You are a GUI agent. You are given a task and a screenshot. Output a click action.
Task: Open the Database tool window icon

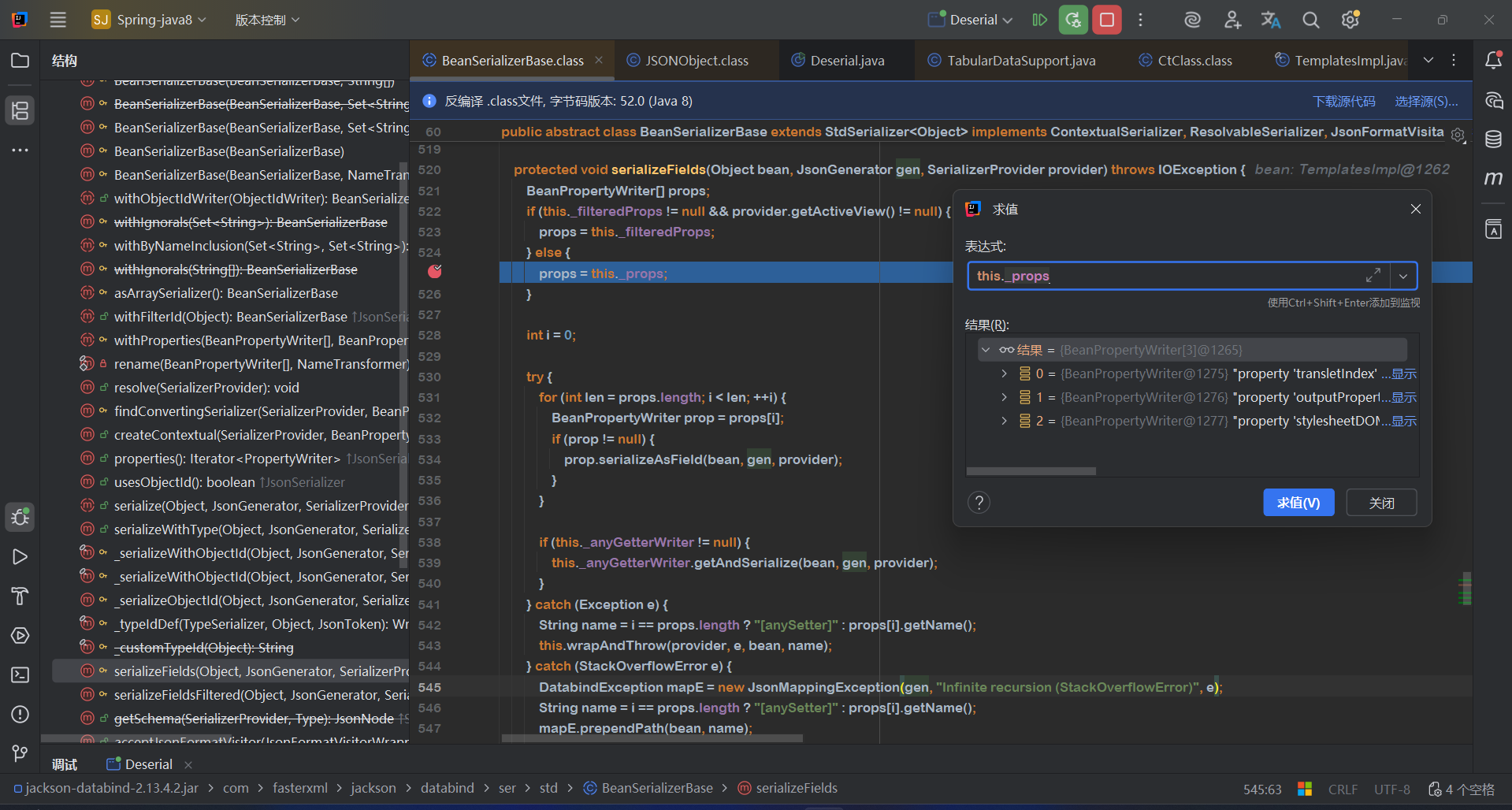[1493, 139]
